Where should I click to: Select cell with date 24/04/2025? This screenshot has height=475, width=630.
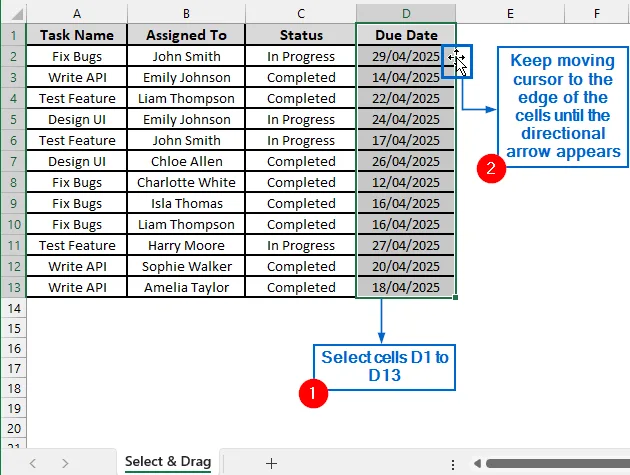pos(406,119)
